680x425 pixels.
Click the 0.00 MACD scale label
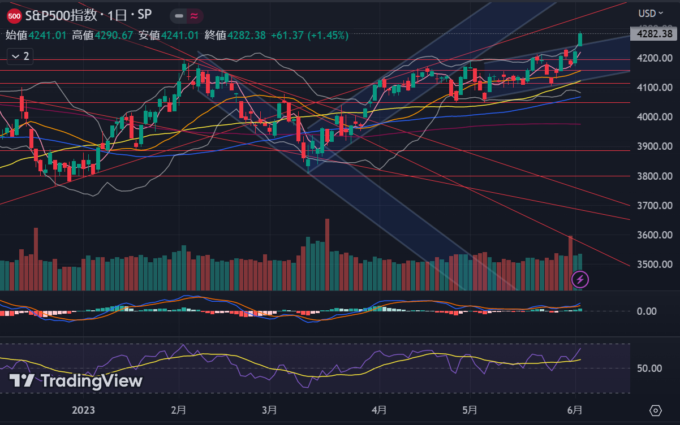647,311
